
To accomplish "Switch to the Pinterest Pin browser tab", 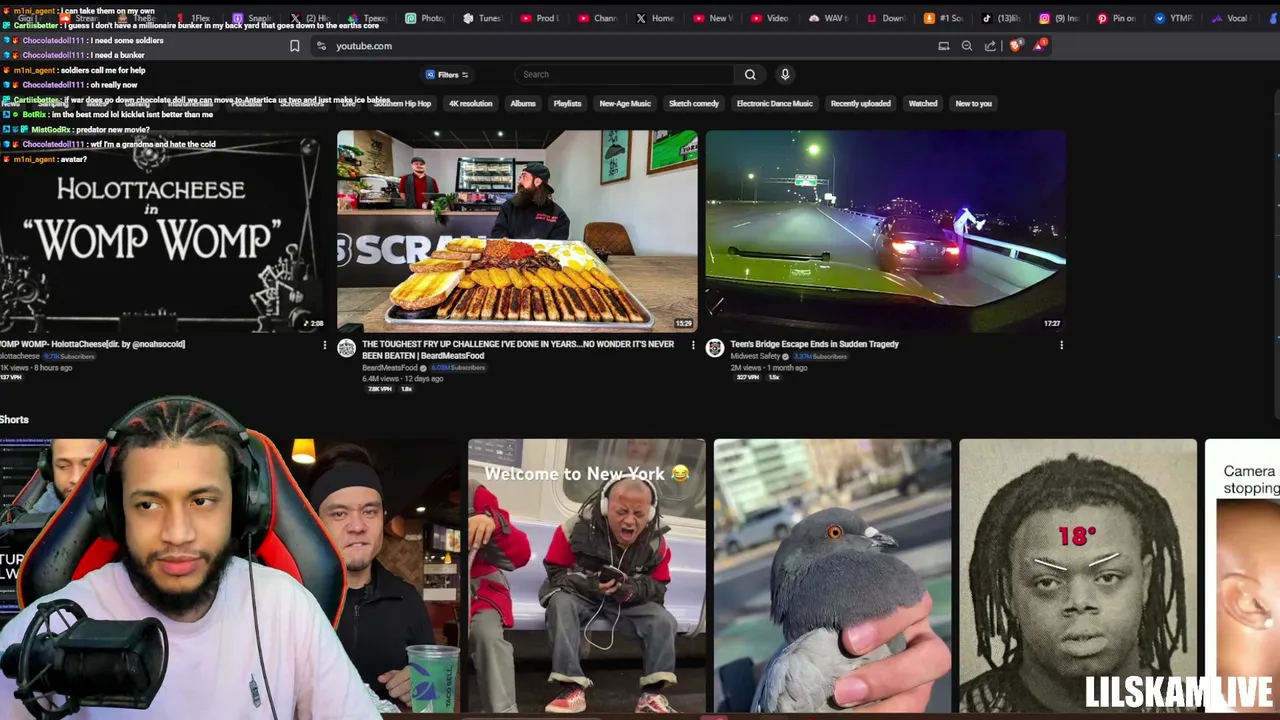I will [x=1117, y=18].
